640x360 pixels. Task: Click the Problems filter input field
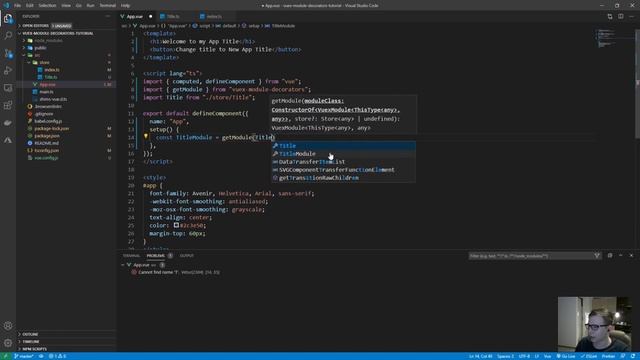(531, 256)
